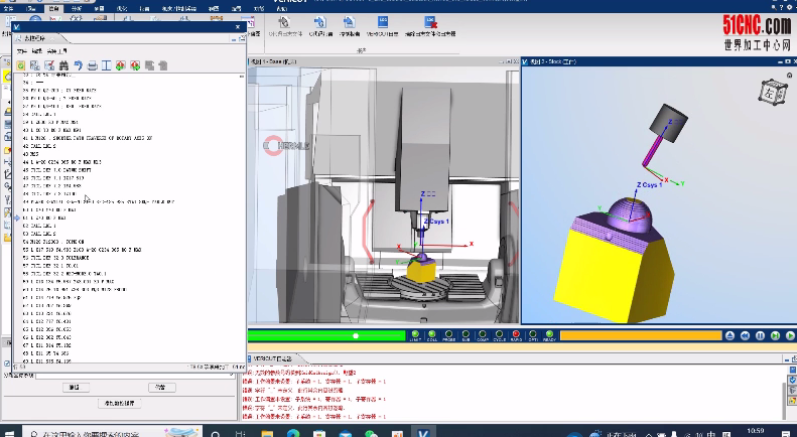Click the first green icon in editor toolbar
This screenshot has width=797, height=437.
tap(20, 66)
